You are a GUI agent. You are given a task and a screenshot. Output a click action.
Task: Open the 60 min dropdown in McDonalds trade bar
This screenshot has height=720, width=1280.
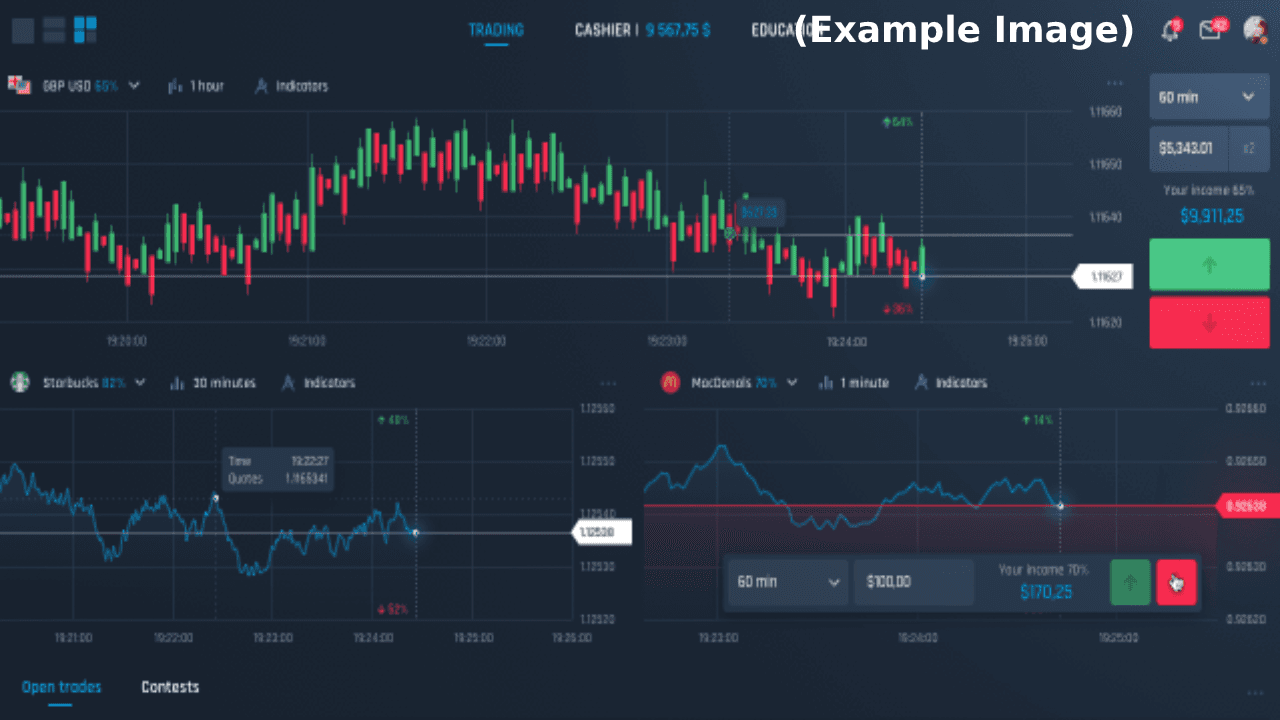pyautogui.click(x=788, y=582)
